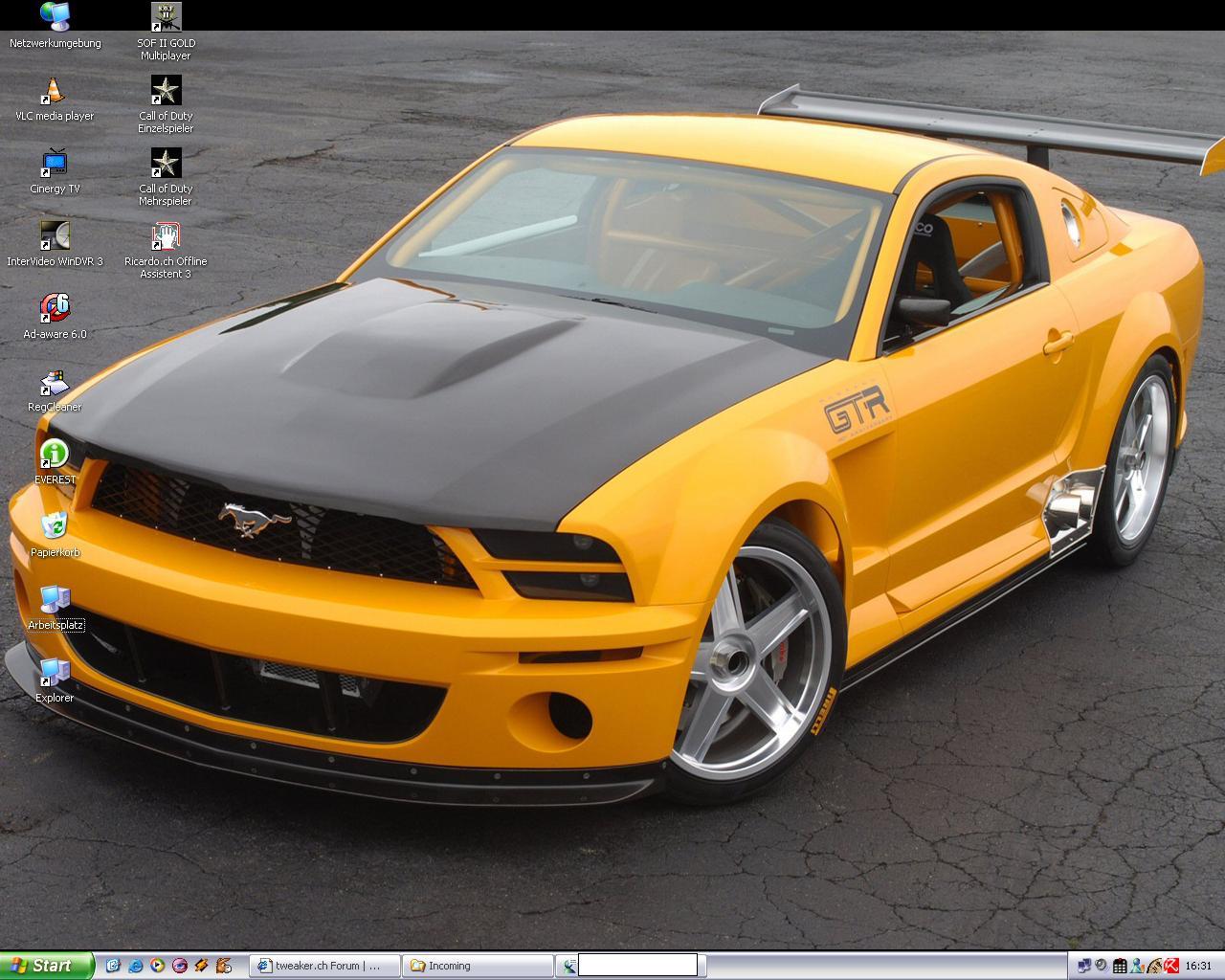Viewport: 1225px width, 980px height.
Task: Click the Ricardo.ch Offline Assistent 3 icon
Action: pyautogui.click(x=166, y=236)
